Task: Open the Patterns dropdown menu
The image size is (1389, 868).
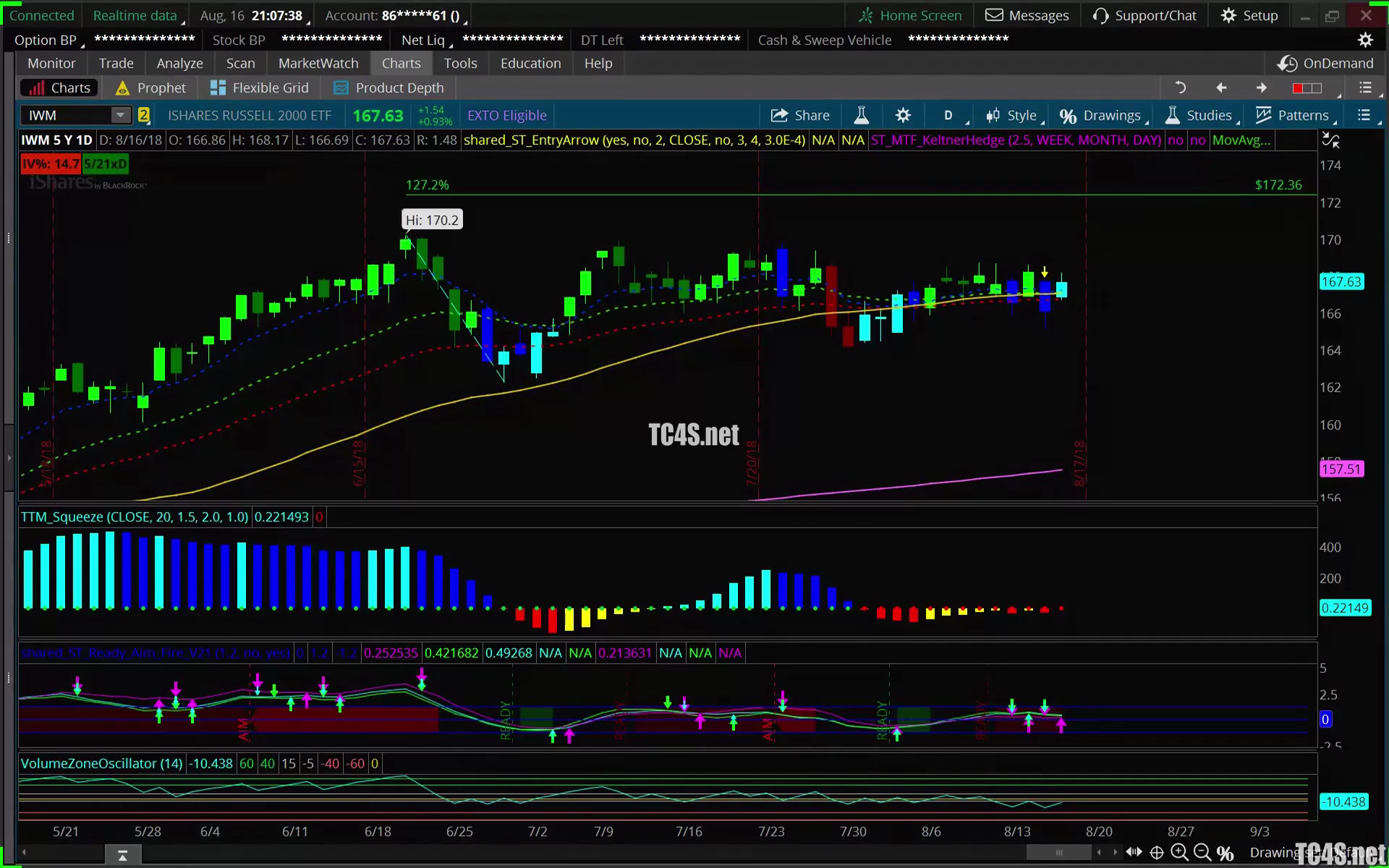Action: tap(1294, 115)
